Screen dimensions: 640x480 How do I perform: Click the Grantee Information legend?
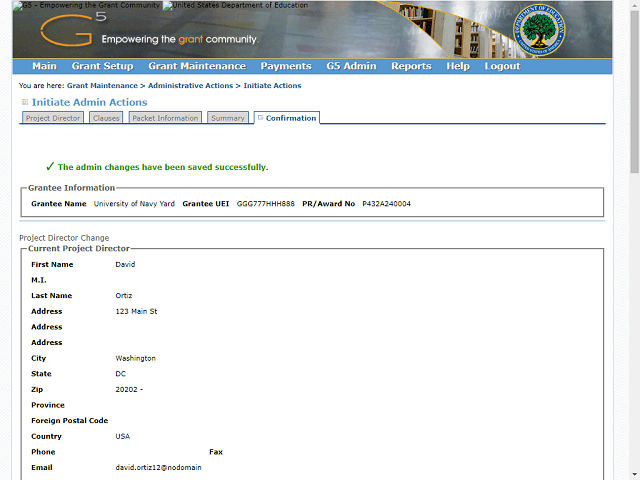click(x=71, y=188)
